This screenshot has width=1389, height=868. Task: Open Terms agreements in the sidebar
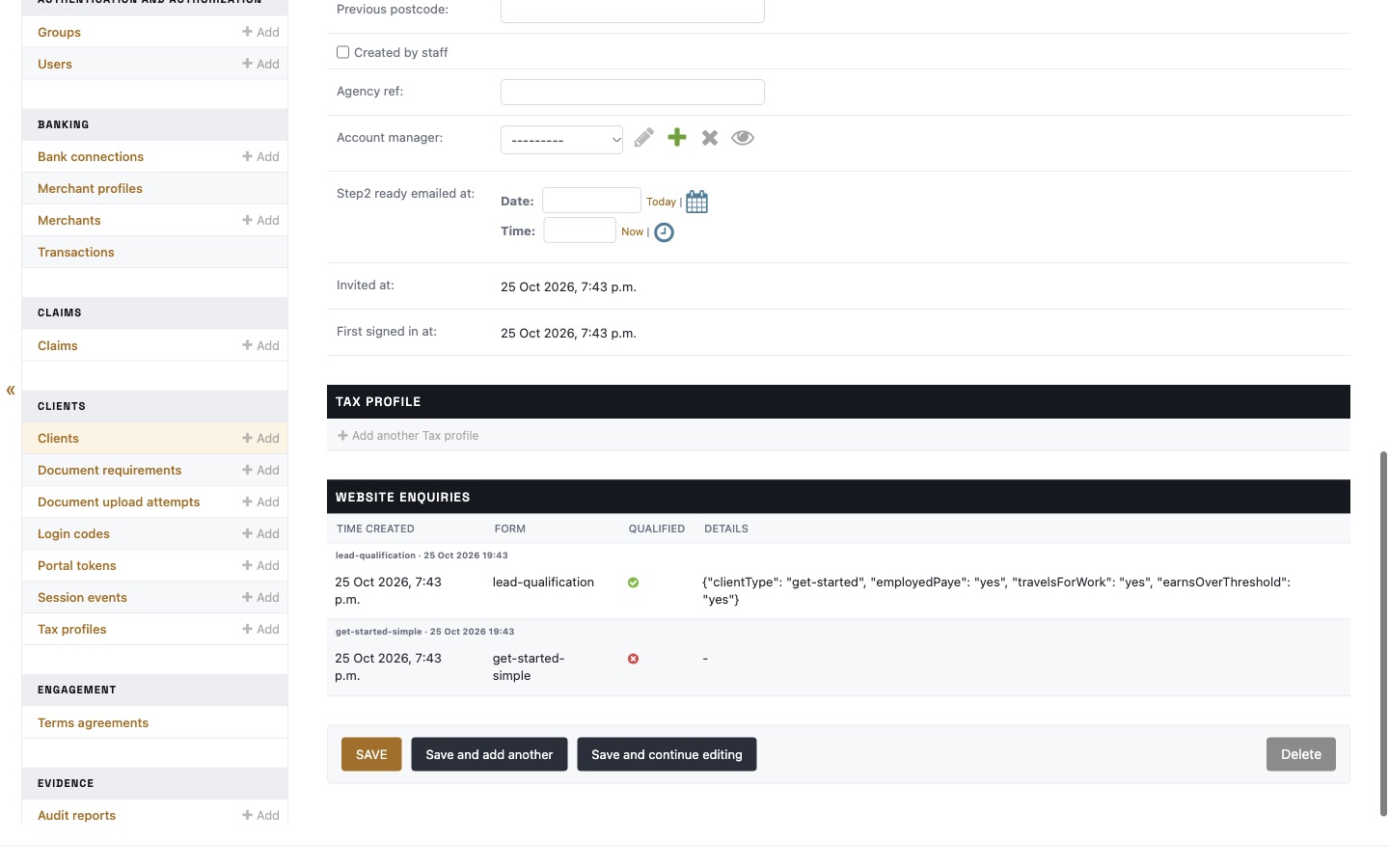click(93, 722)
